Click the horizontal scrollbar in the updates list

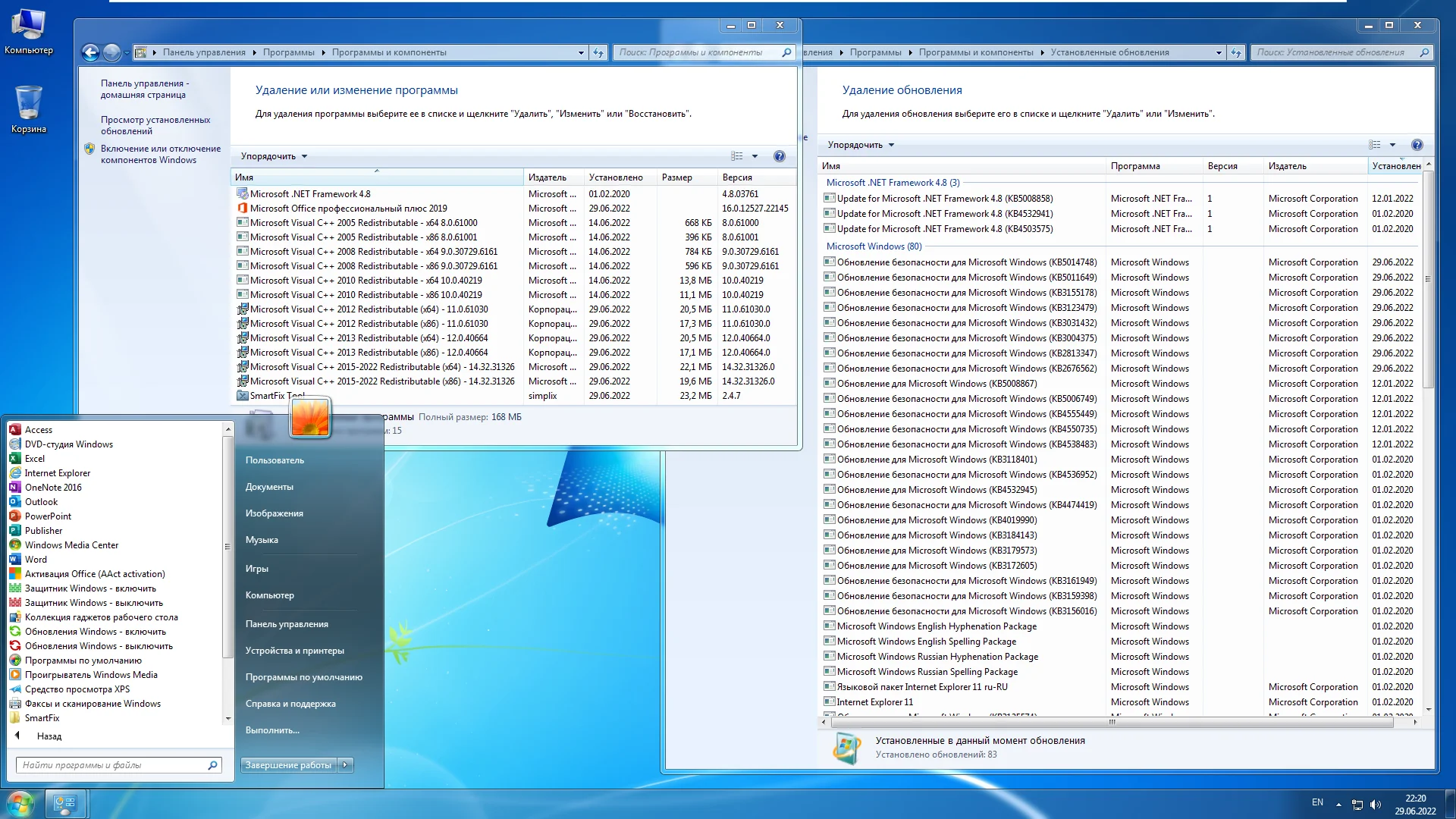coord(1112,722)
